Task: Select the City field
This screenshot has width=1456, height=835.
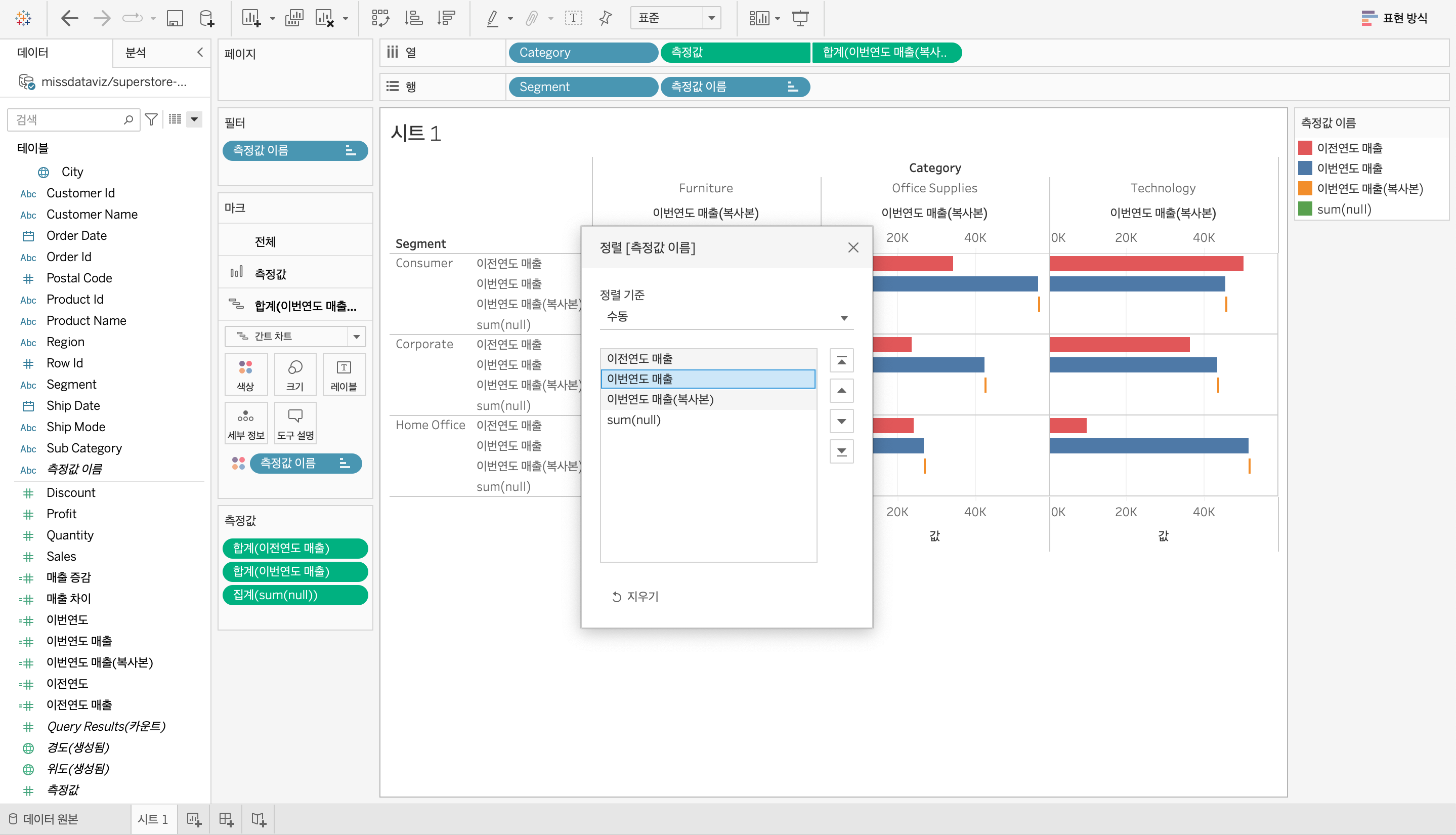Action: click(72, 172)
